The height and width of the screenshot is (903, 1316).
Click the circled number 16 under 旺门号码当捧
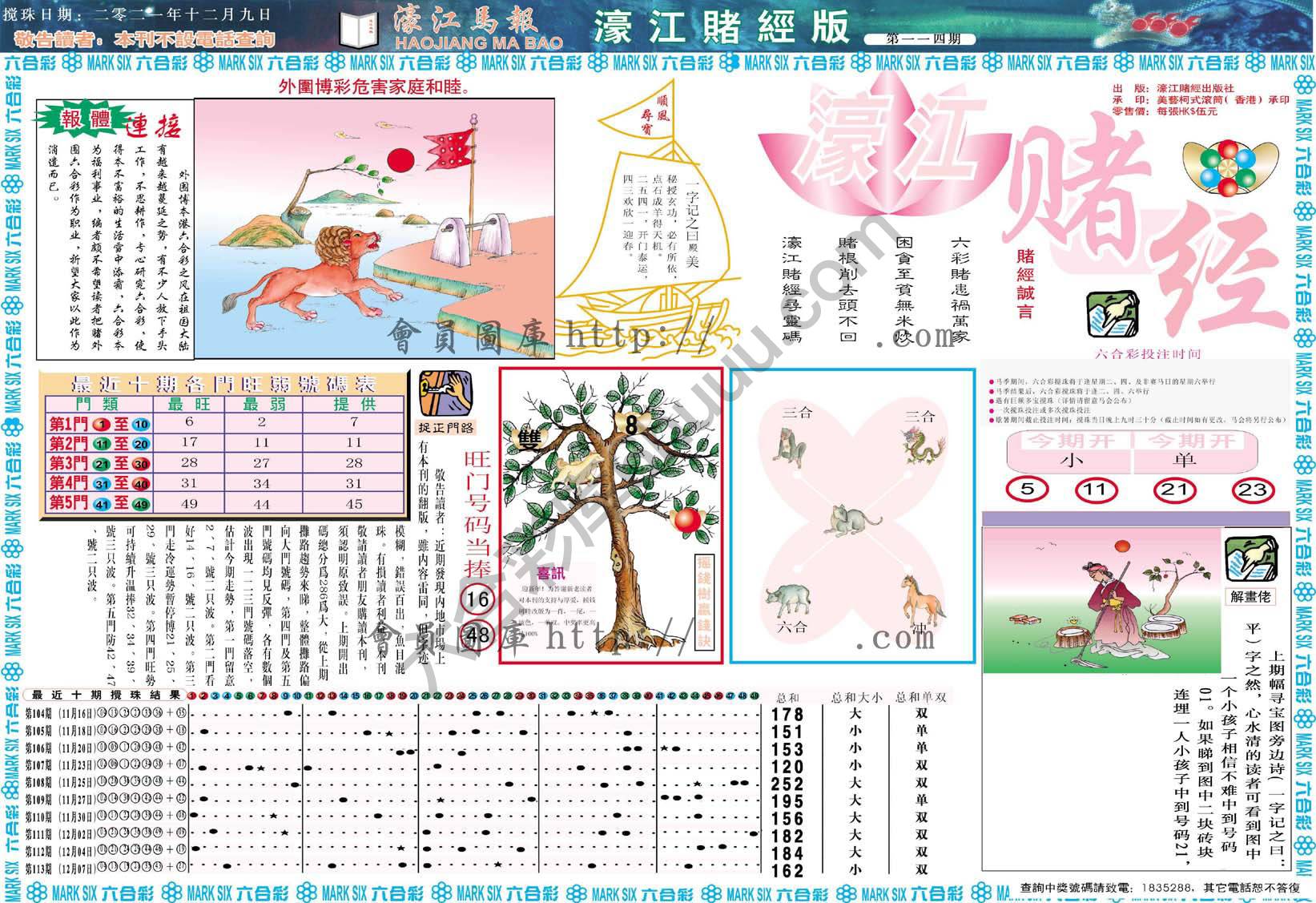[x=477, y=599]
